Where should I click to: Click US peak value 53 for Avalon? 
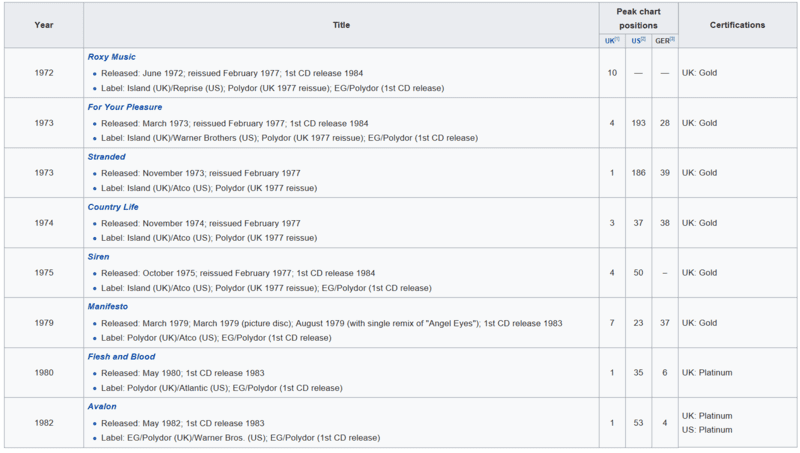click(638, 423)
